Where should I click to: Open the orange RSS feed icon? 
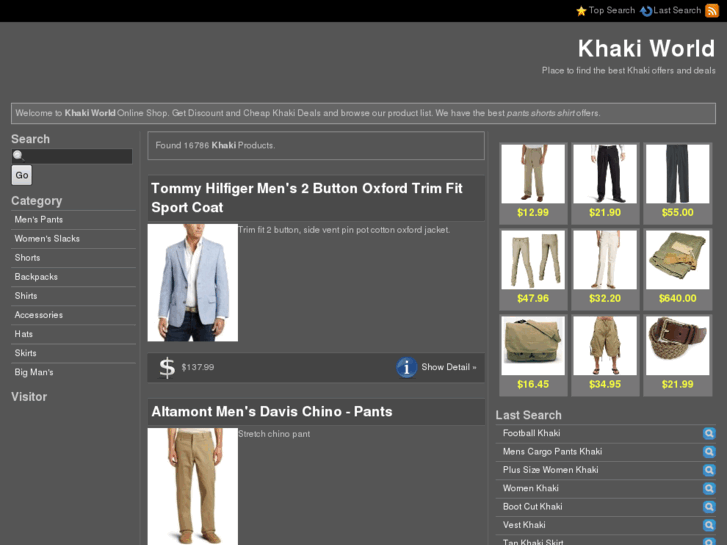coord(712,10)
